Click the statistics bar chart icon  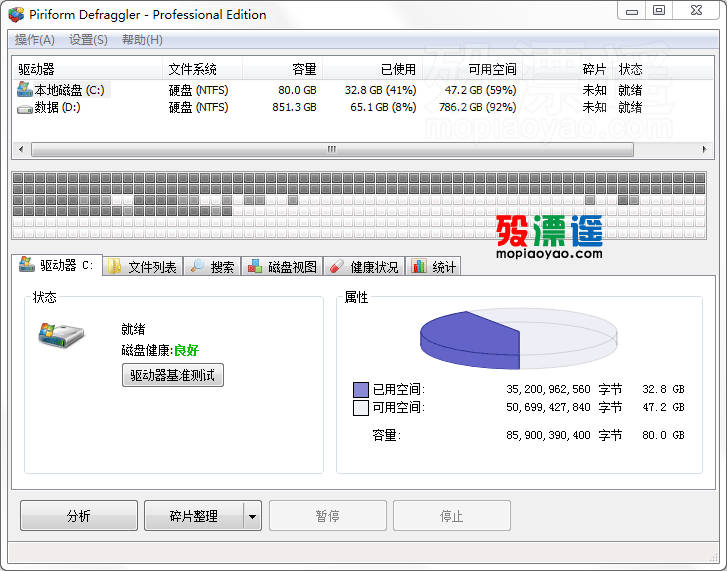click(419, 266)
